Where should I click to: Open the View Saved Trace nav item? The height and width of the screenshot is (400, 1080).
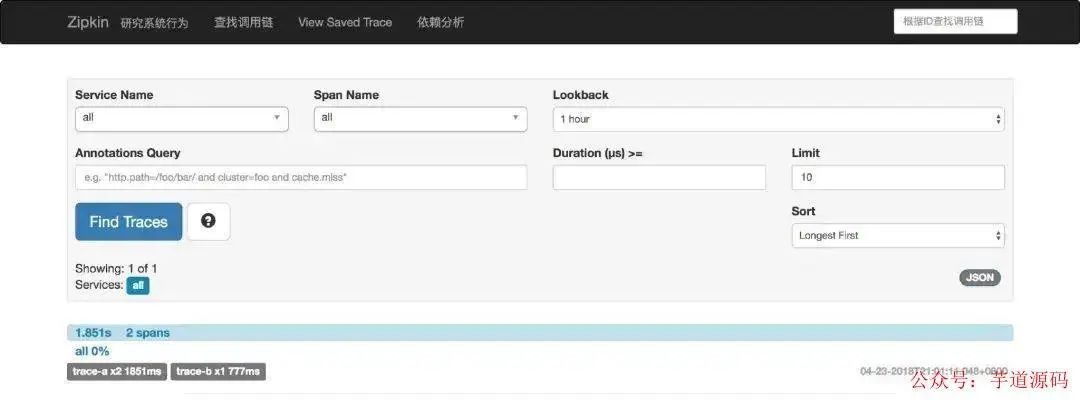coord(345,22)
